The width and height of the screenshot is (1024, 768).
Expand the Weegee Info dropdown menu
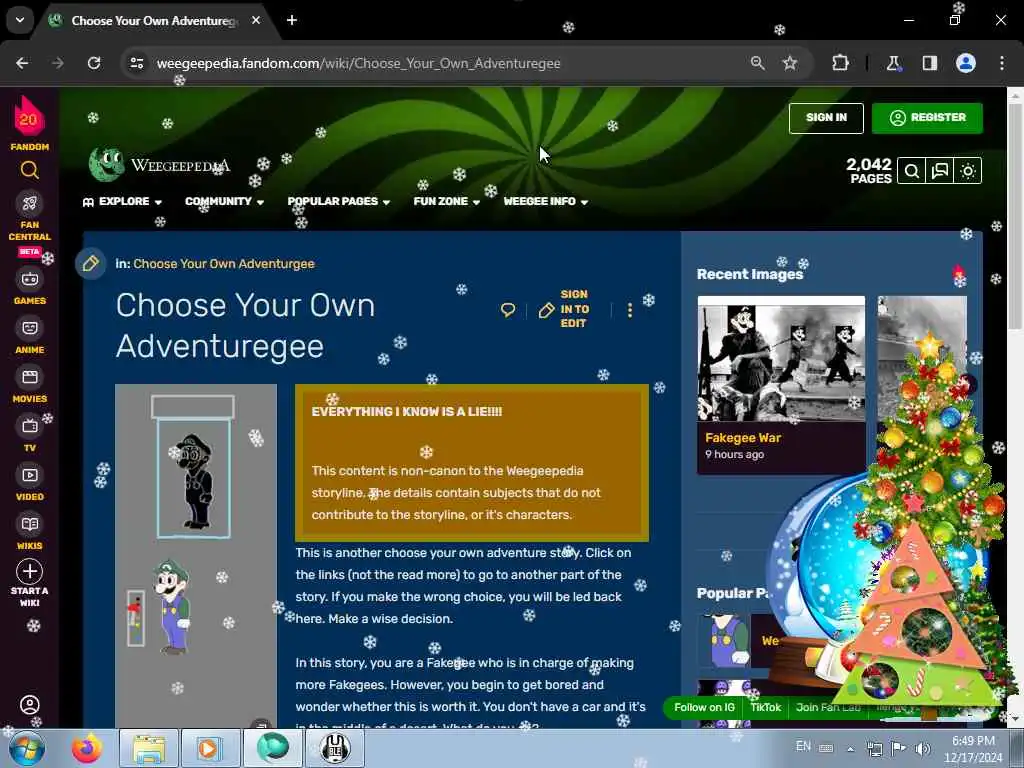(x=545, y=201)
